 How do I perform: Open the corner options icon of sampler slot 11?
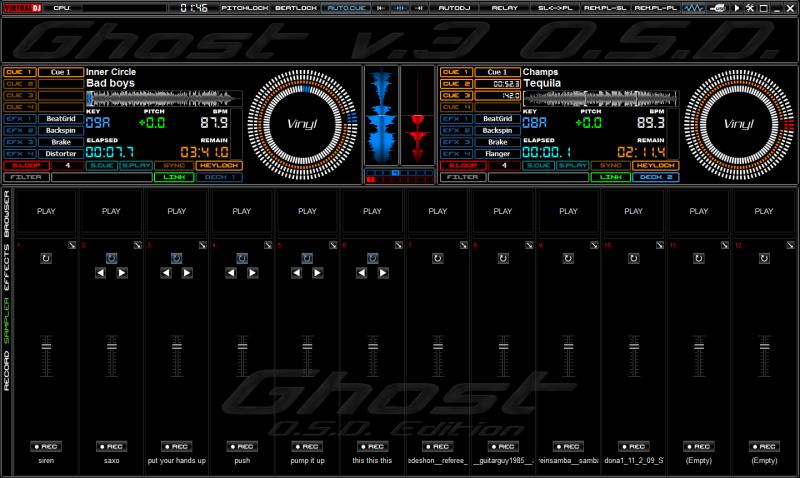coord(725,245)
